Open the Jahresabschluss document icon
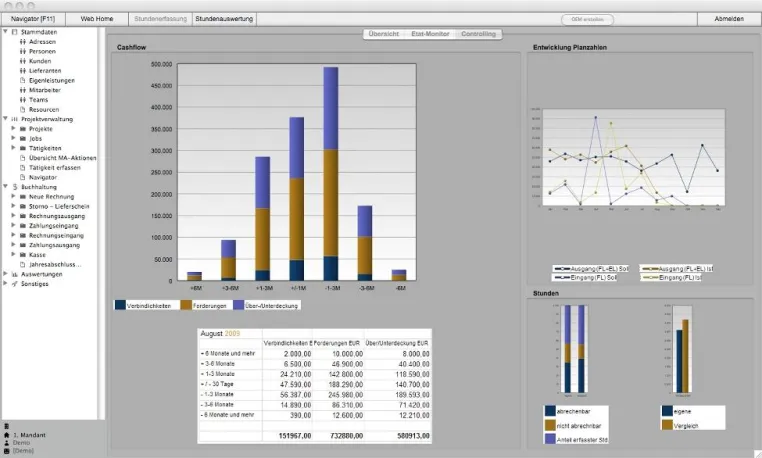The image size is (762, 458). tap(22, 264)
